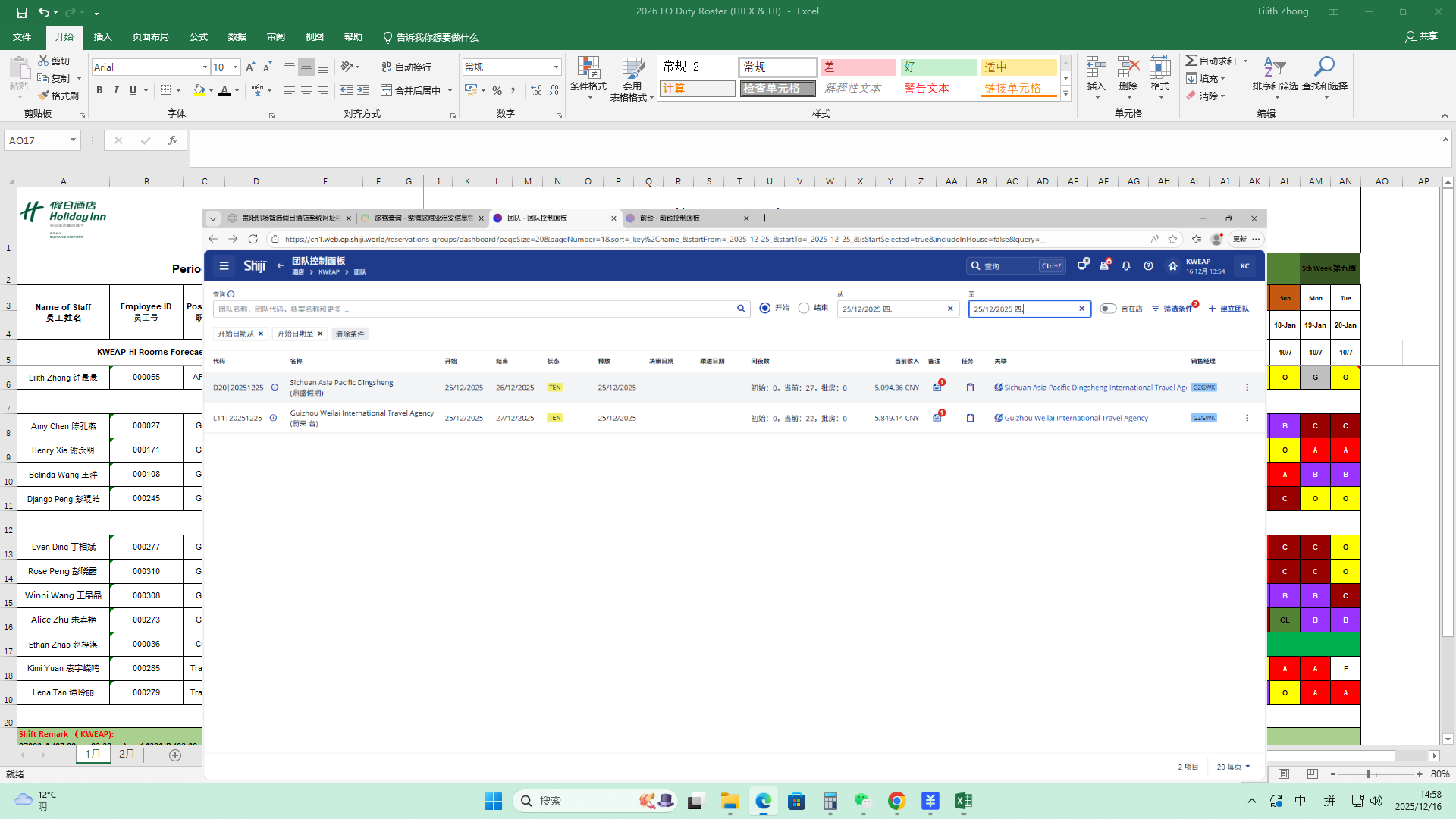
Task: Open the help question mark icon
Action: tap(1148, 266)
